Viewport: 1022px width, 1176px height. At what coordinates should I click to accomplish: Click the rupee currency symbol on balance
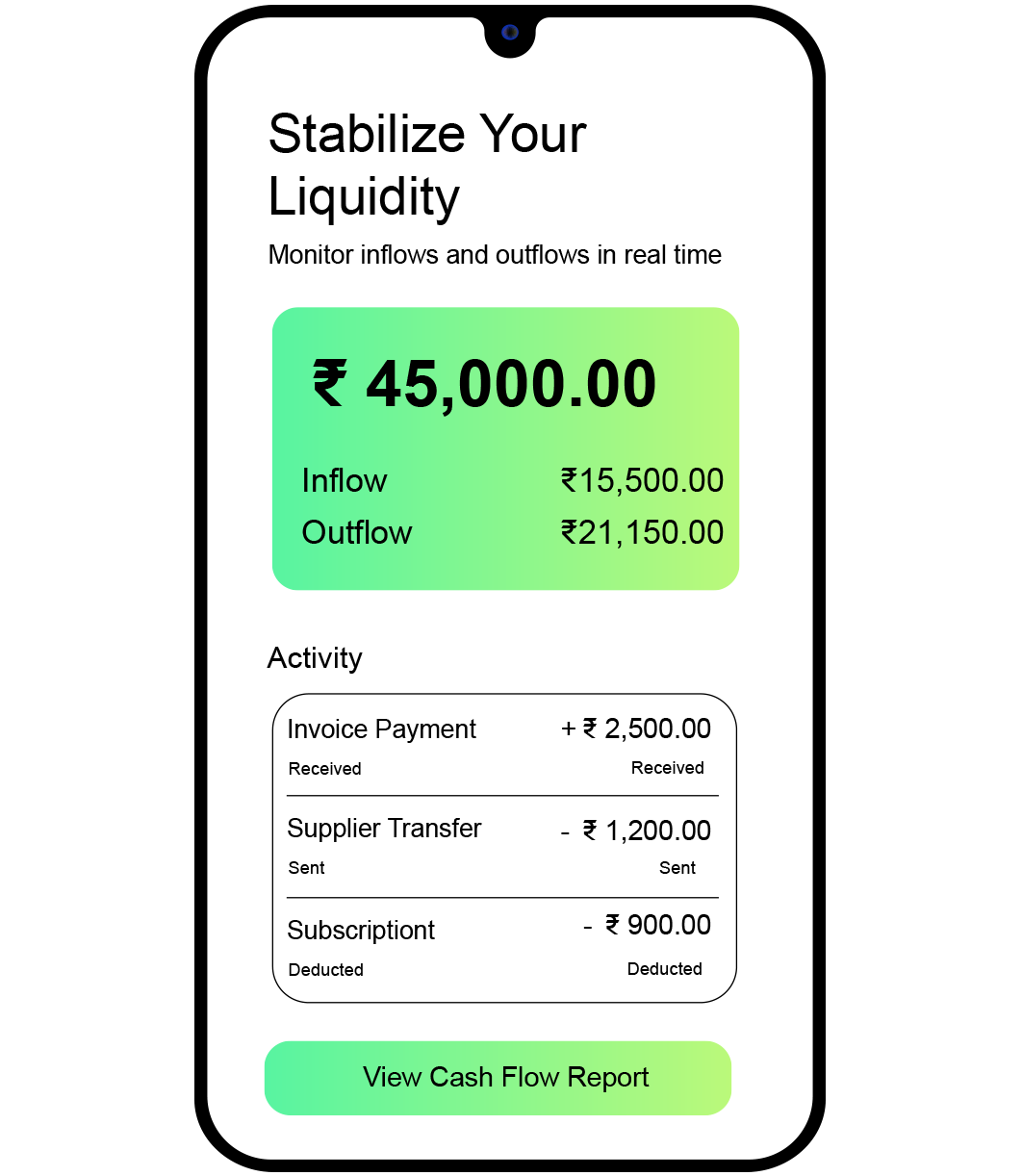click(x=327, y=383)
